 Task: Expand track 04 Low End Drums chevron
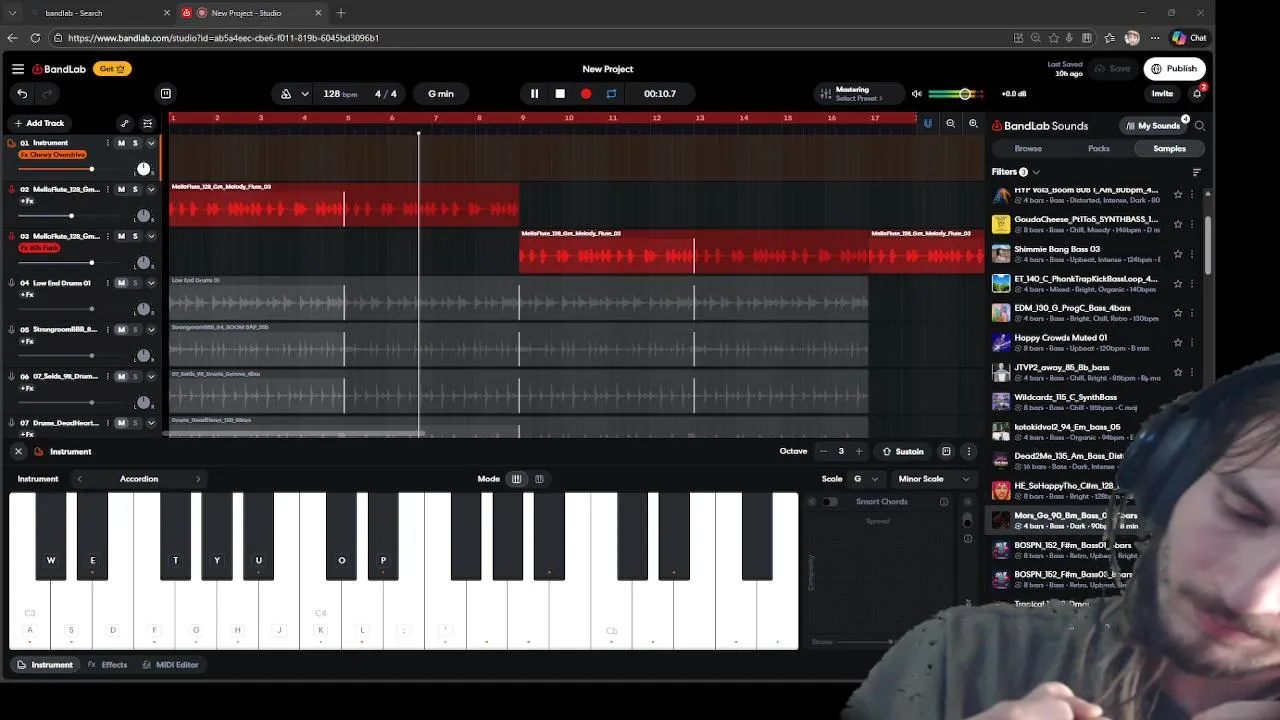[x=151, y=283]
